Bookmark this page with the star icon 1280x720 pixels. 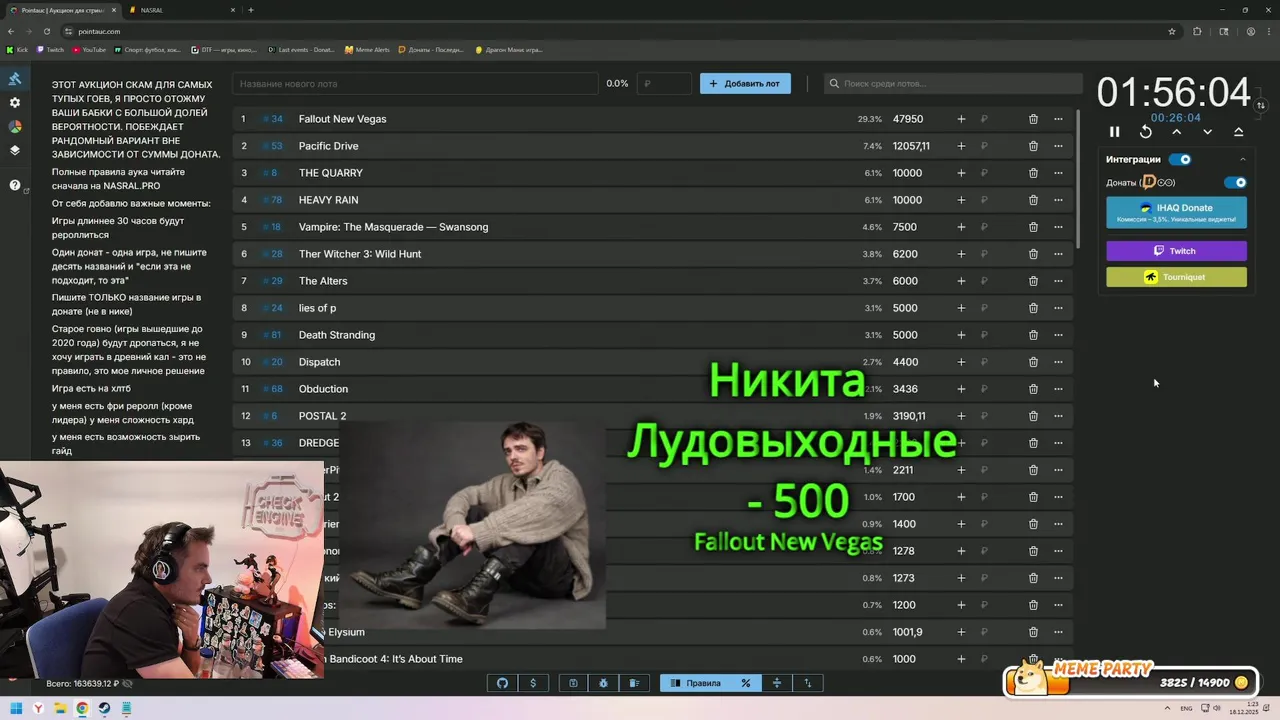(x=1172, y=31)
